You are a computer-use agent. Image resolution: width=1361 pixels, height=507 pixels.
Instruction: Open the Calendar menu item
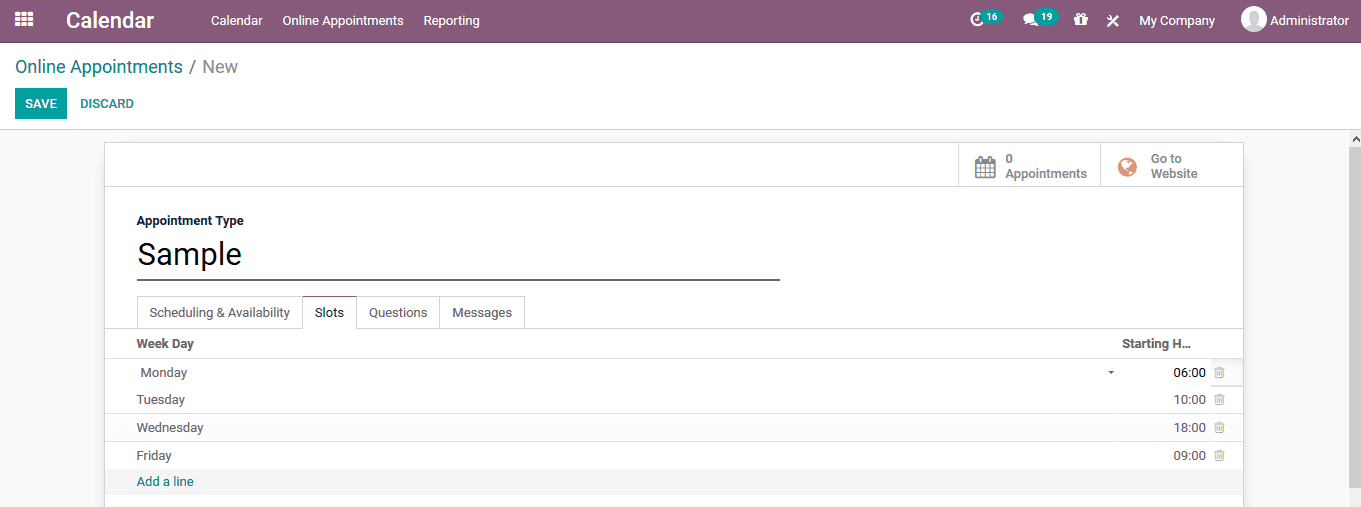click(x=237, y=20)
